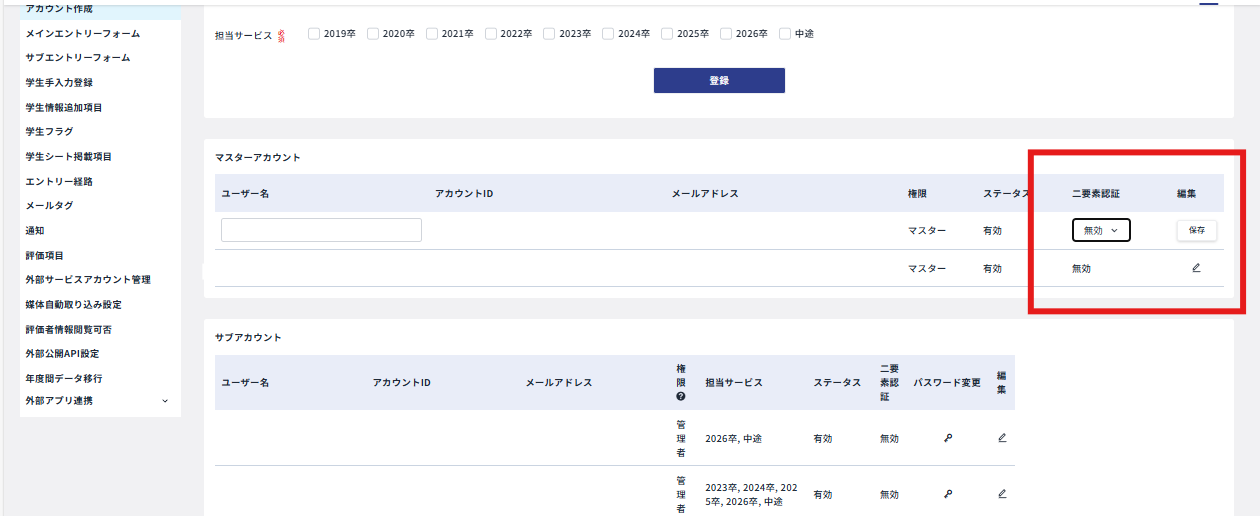Go to 外部サービスアカウント管理 in sidebar
1260x516 pixels.
click(x=88, y=280)
